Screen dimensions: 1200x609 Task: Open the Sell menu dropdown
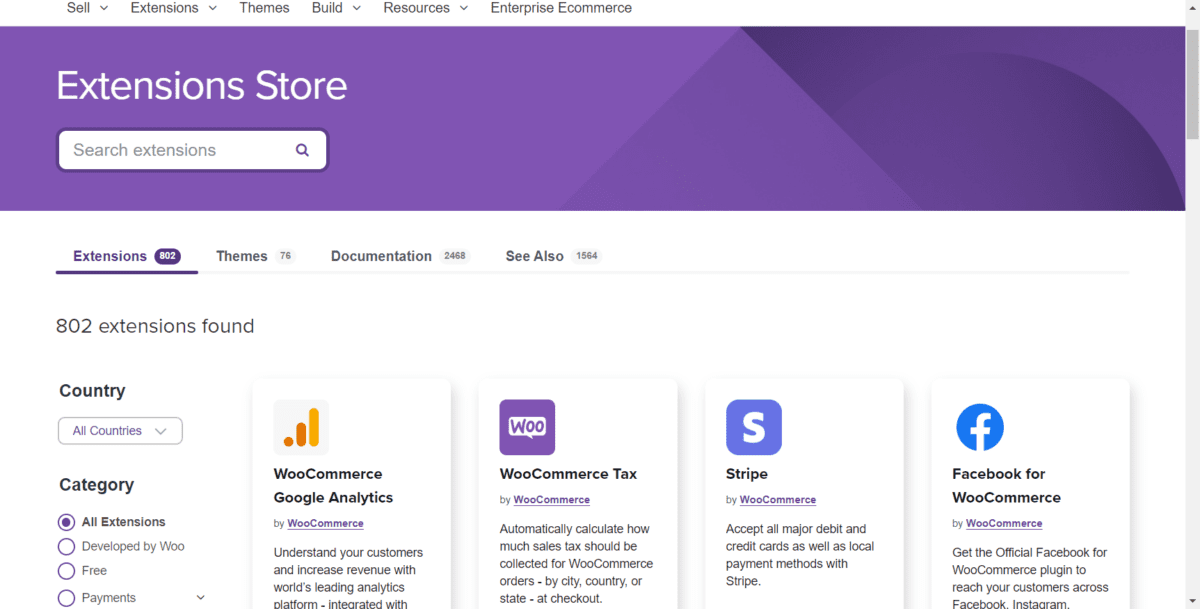pyautogui.click(x=87, y=8)
